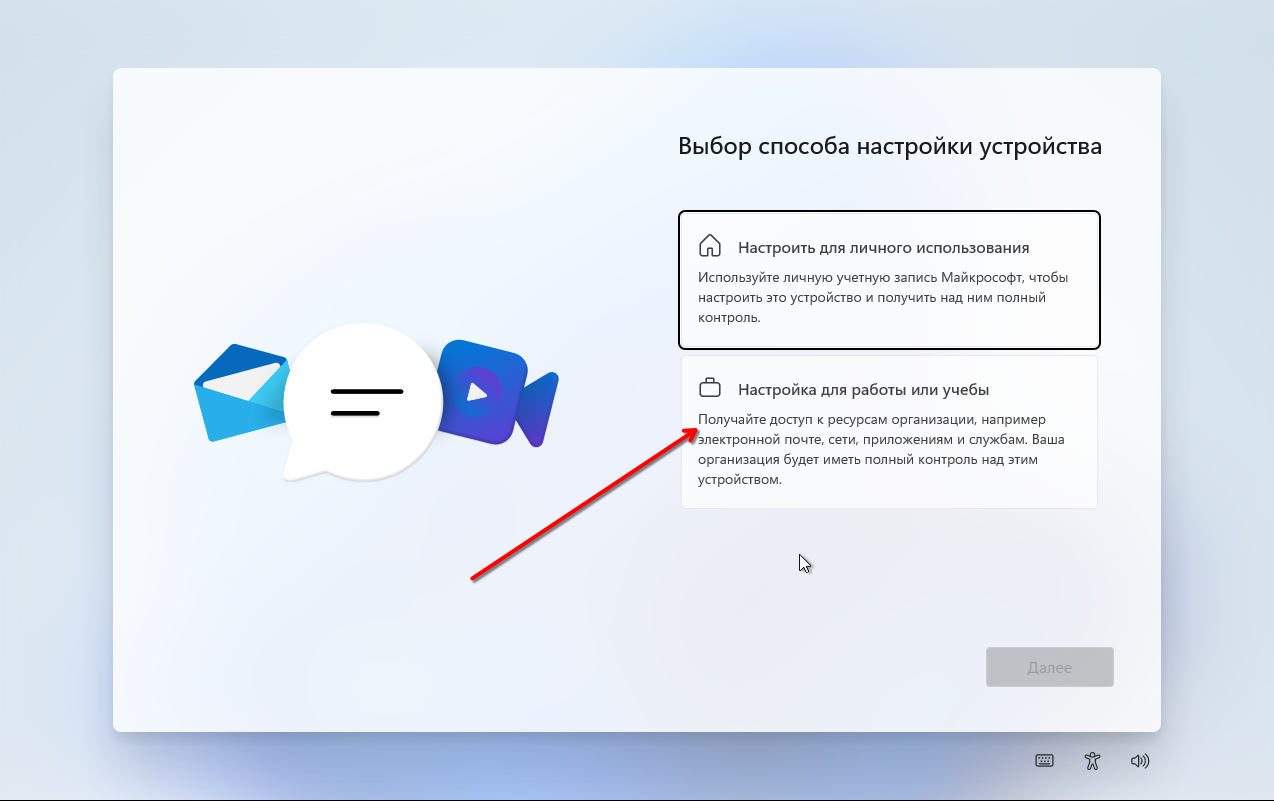Select the Настройка для работы или учебы option

point(889,432)
